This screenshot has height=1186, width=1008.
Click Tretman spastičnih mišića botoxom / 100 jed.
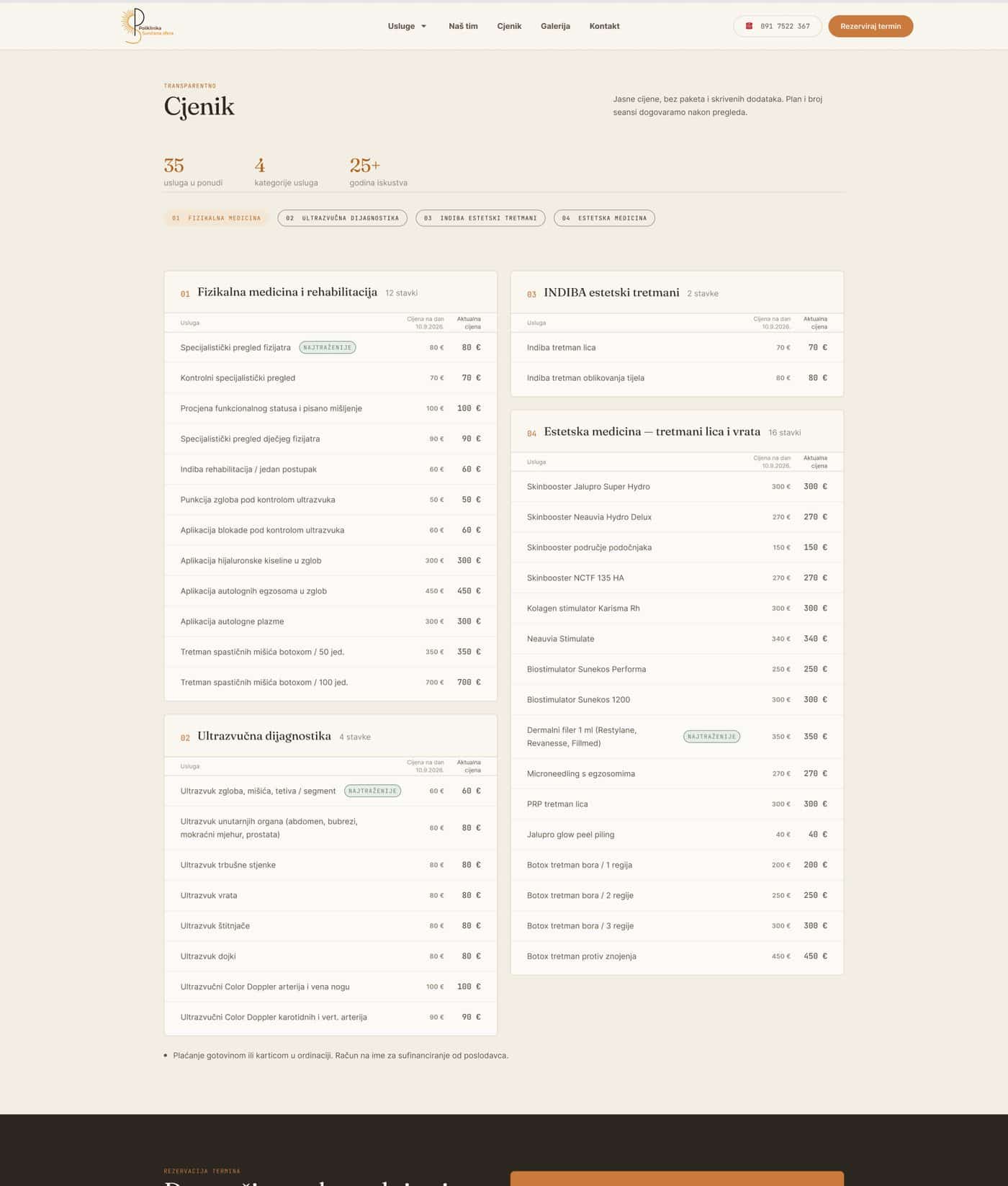(264, 682)
